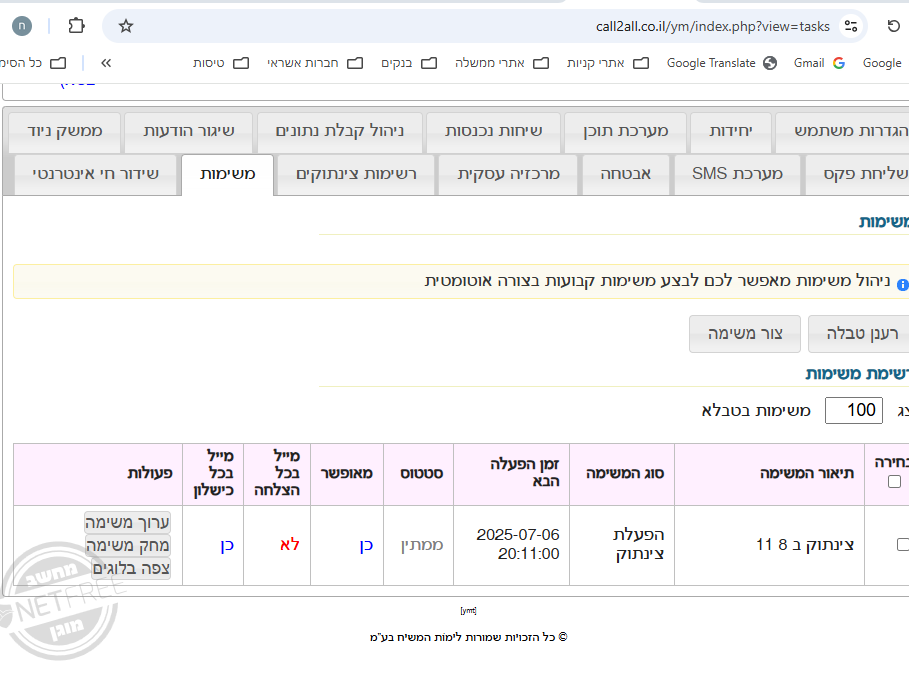Screen dimensions: 909x675
Task: Switch to the הגדרות משתמש tab
Action: (x=842, y=132)
